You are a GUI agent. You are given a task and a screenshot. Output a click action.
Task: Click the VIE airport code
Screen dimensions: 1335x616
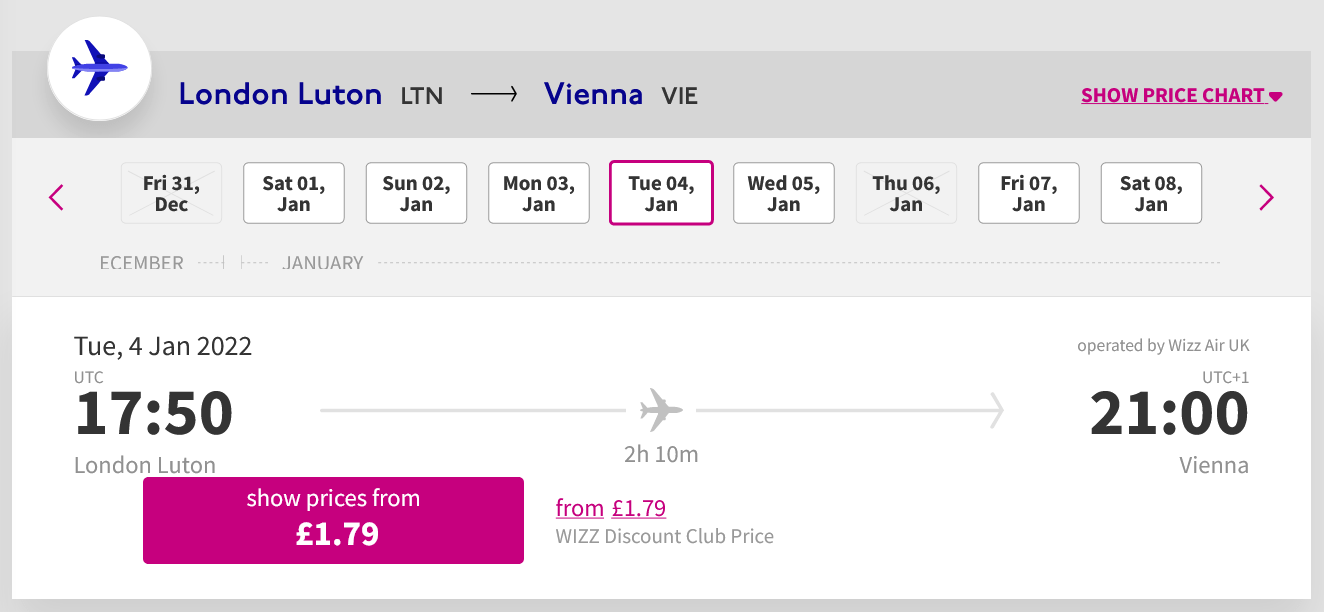(679, 96)
